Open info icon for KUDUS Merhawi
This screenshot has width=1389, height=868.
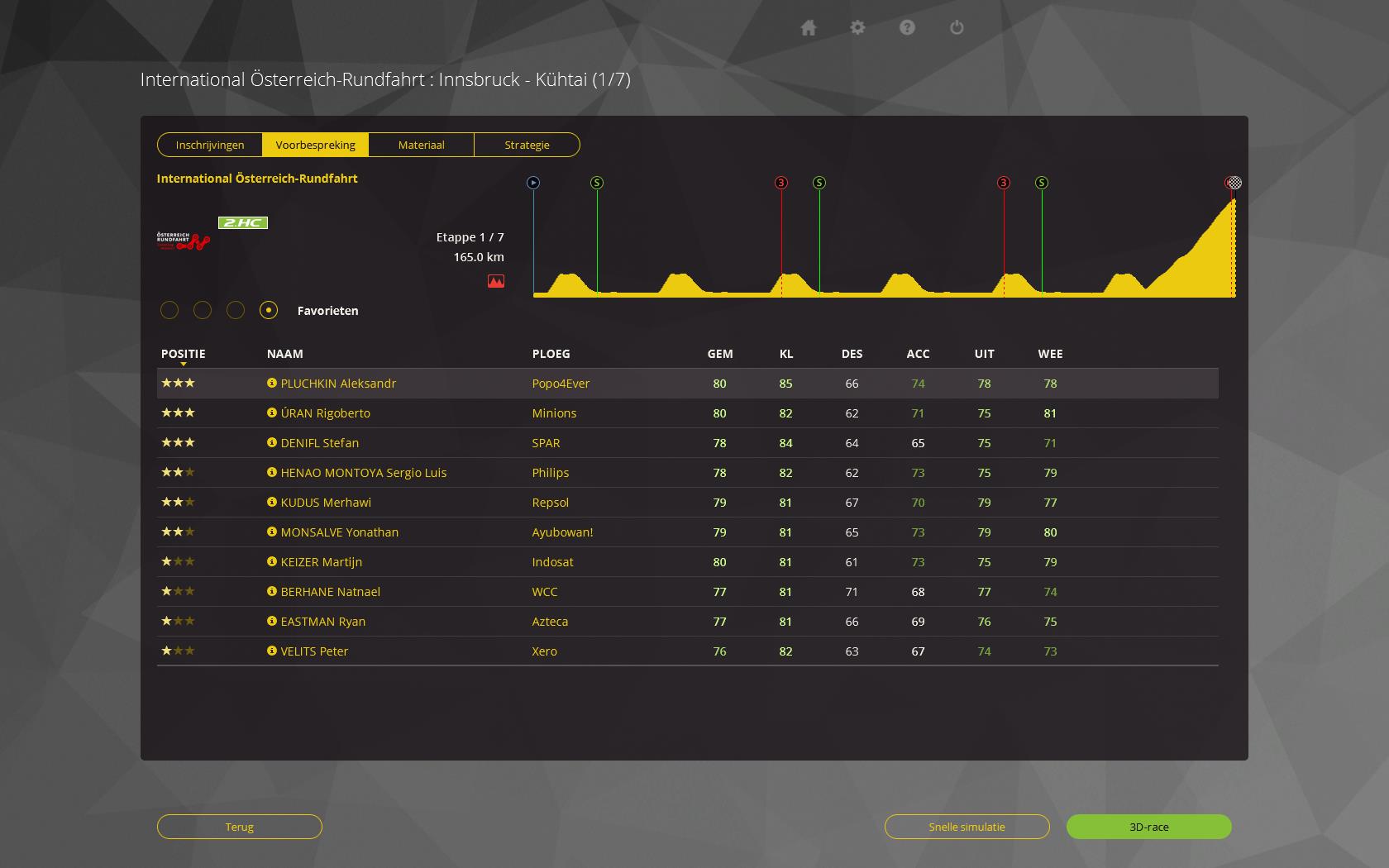coord(271,502)
